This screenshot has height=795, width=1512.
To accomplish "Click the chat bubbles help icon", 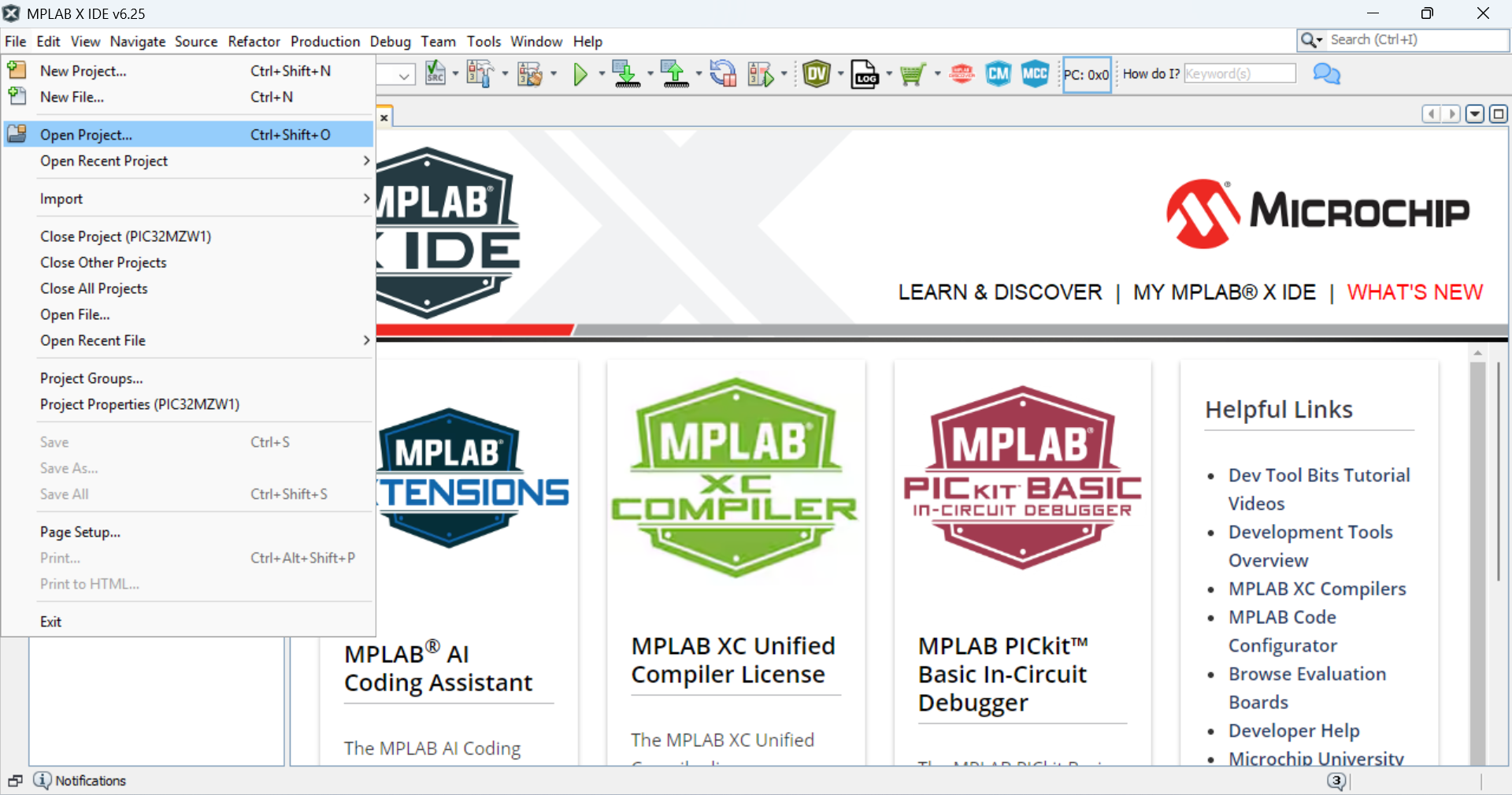I will click(1327, 74).
